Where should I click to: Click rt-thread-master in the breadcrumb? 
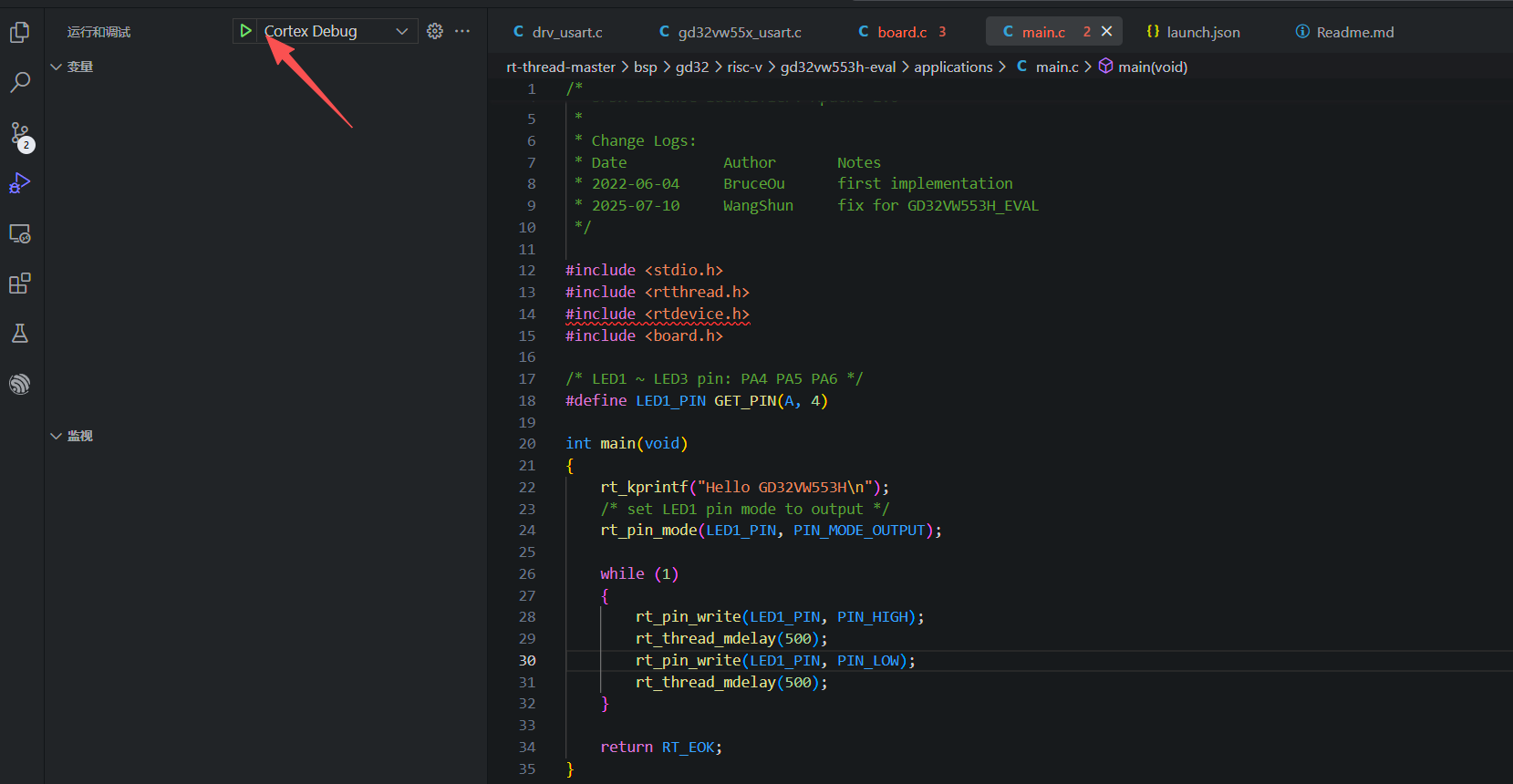click(x=561, y=67)
